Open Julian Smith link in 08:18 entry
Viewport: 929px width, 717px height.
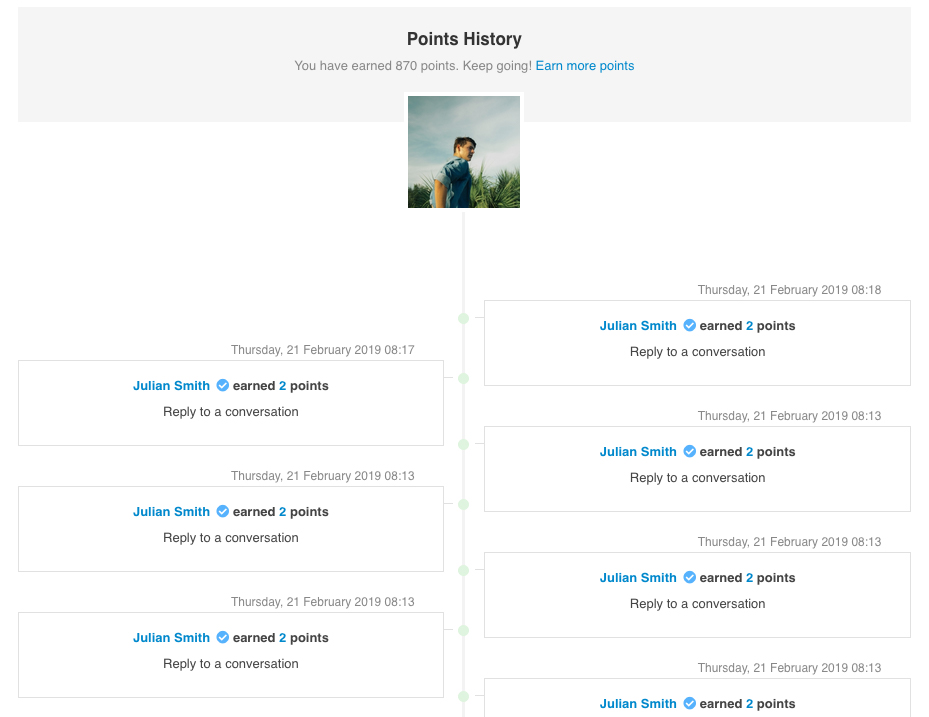point(638,326)
